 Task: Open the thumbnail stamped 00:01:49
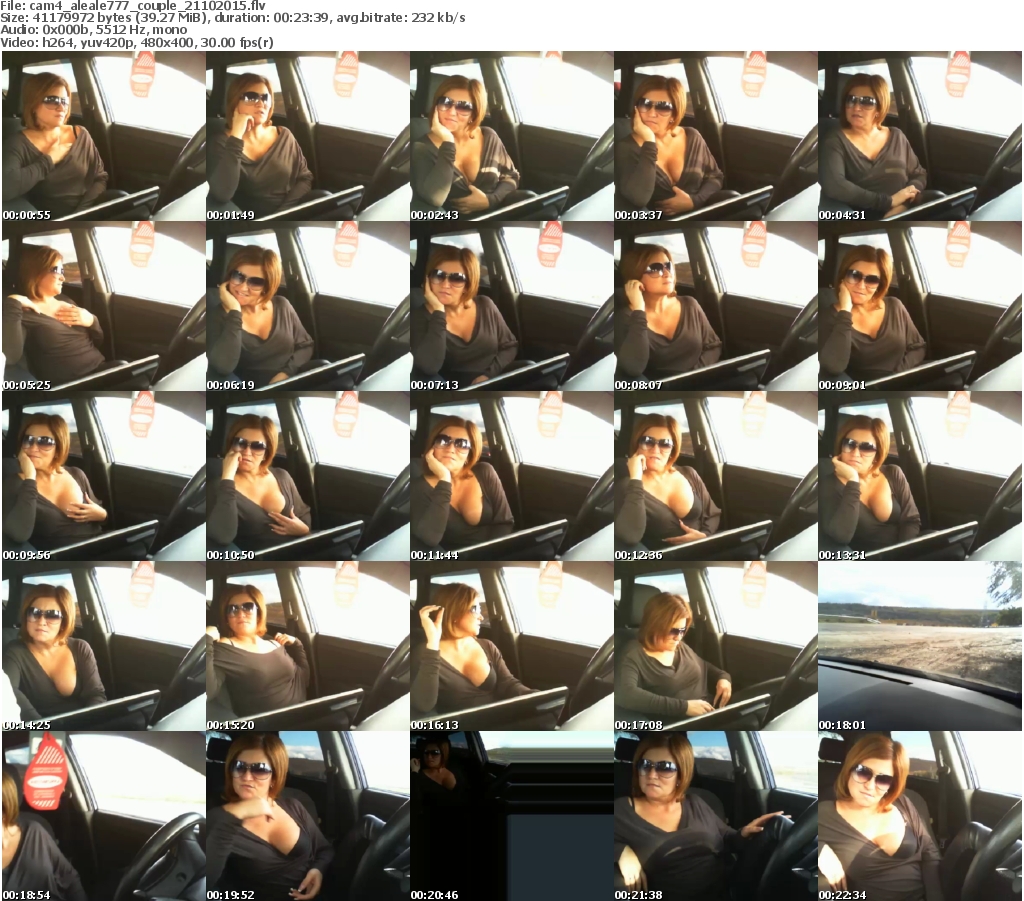(x=308, y=136)
